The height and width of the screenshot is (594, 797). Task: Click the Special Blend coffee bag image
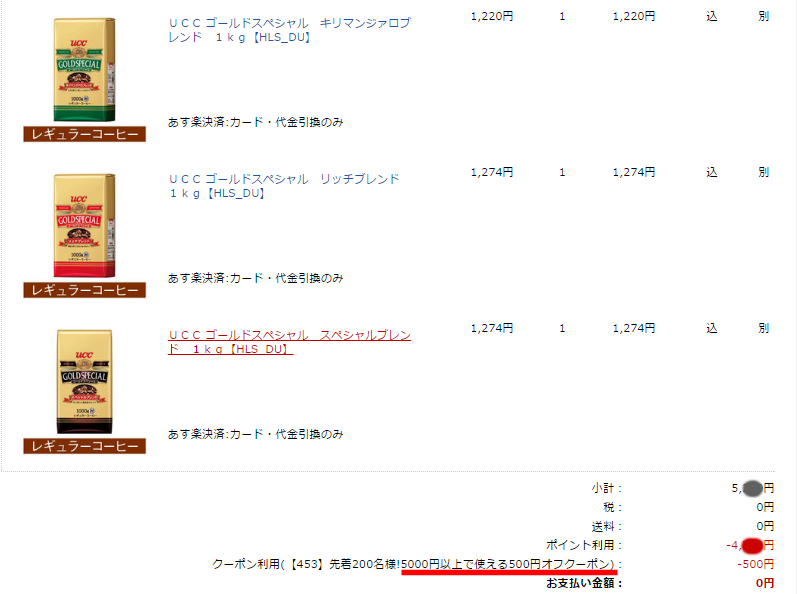[84, 382]
